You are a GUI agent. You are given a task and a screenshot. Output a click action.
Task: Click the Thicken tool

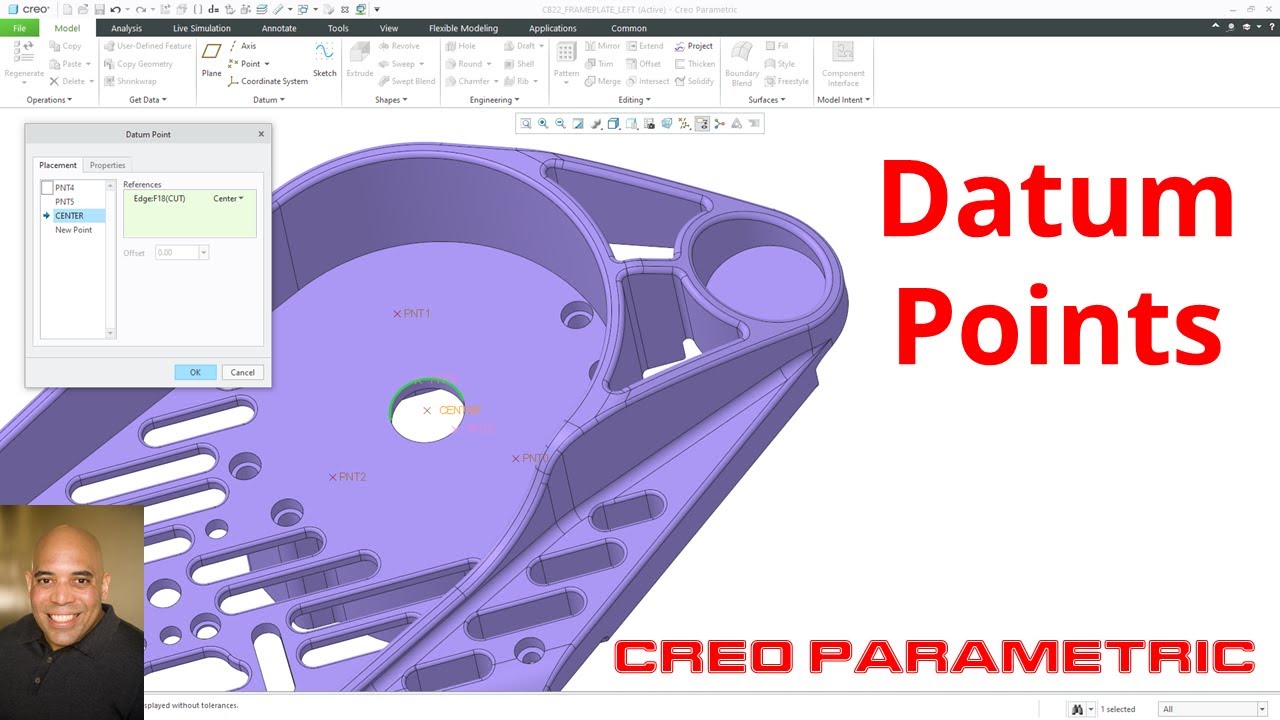pos(694,64)
